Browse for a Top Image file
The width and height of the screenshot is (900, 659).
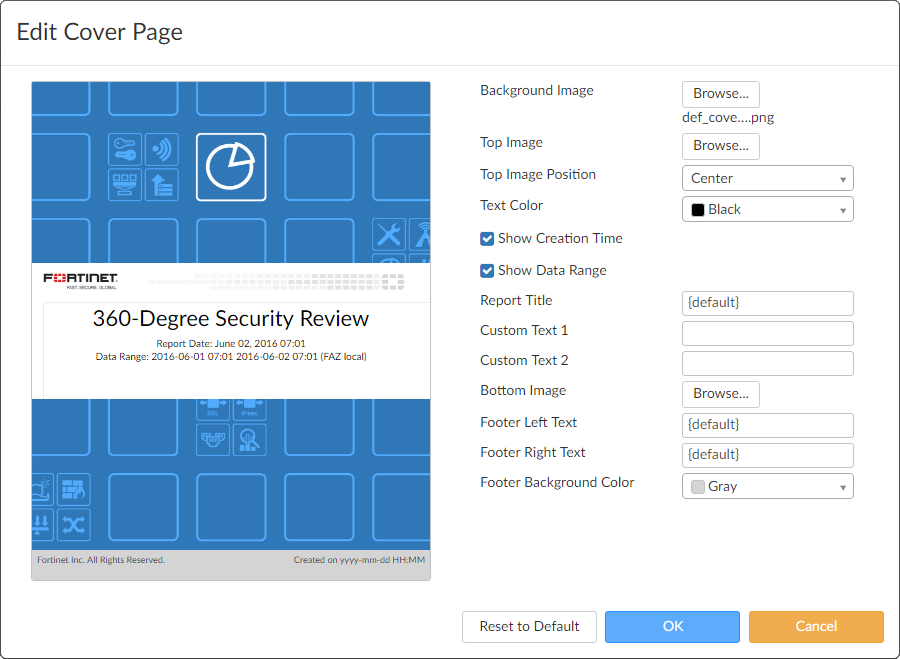(x=720, y=146)
